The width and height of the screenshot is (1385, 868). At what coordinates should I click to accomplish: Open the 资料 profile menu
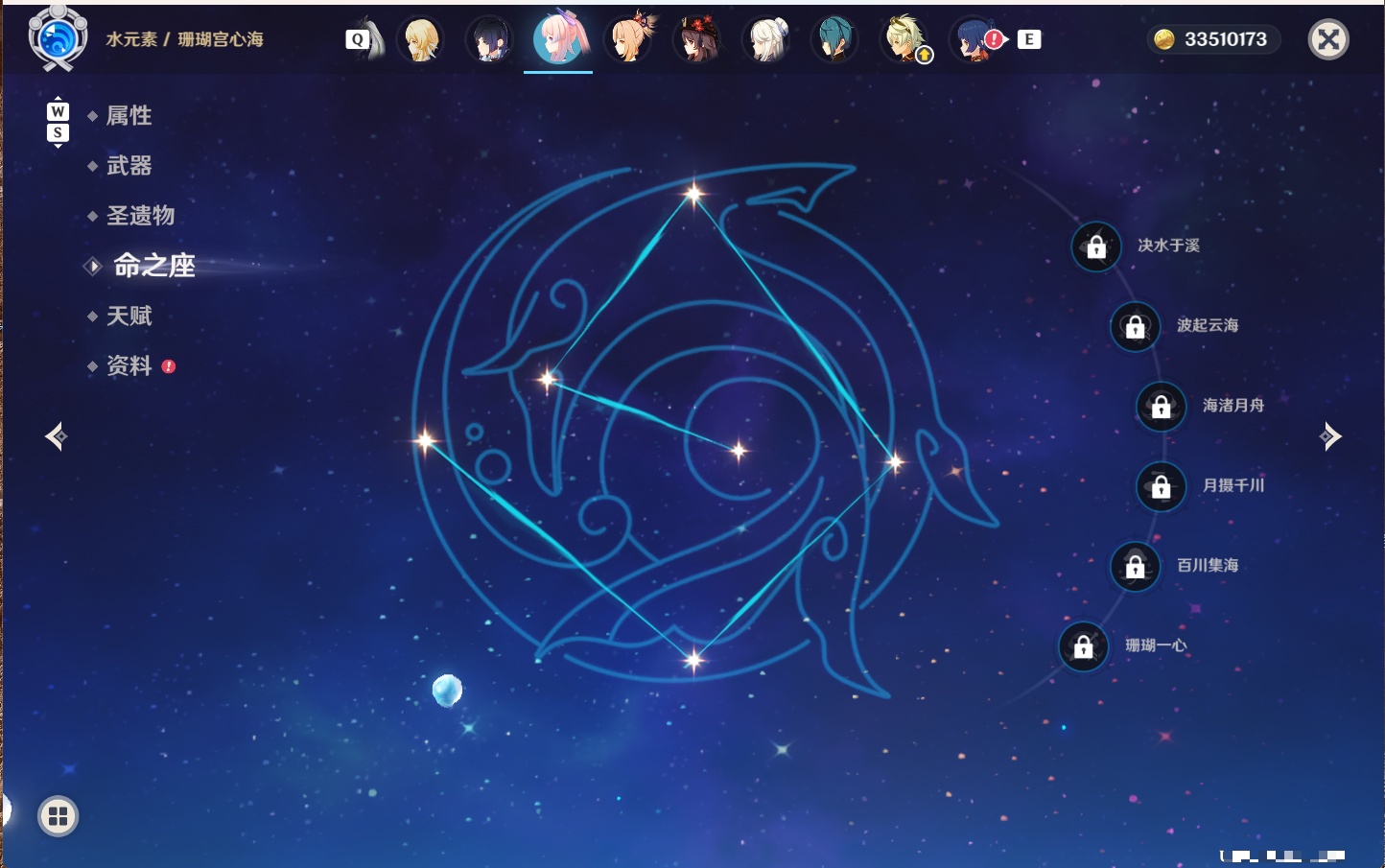(x=129, y=365)
